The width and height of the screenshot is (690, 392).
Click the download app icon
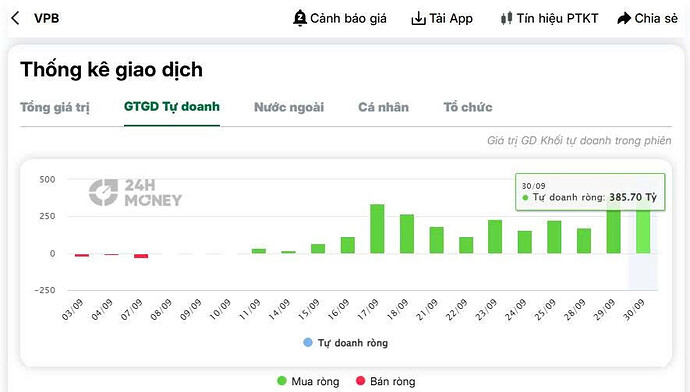point(418,18)
